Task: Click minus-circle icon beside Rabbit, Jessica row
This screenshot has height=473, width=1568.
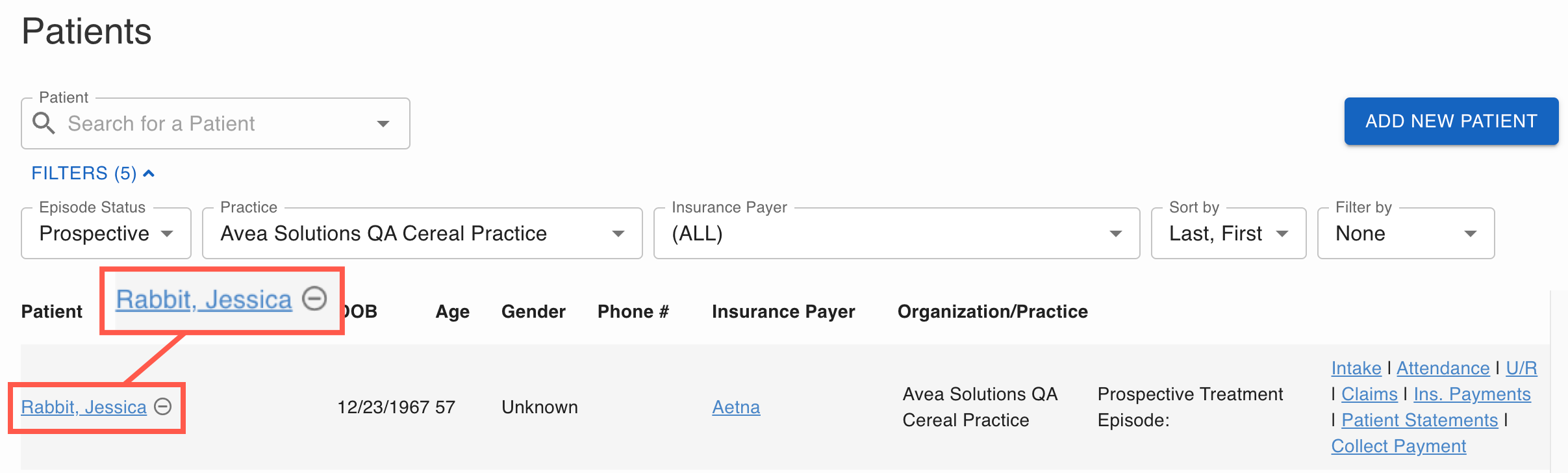Action: pyautogui.click(x=163, y=407)
